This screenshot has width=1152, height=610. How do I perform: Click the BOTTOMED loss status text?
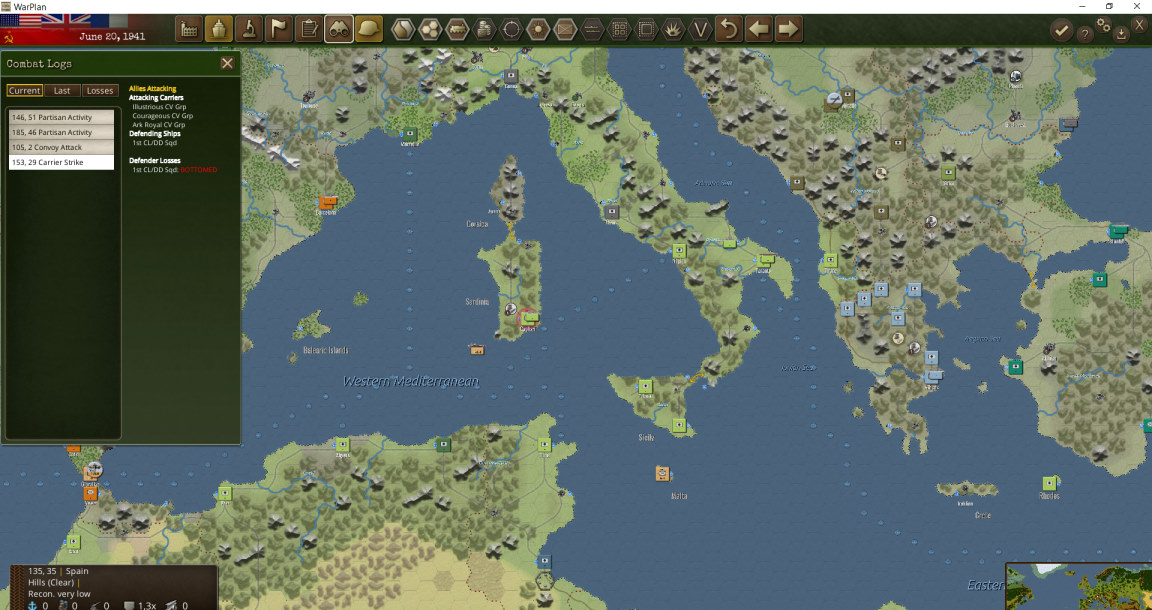click(198, 170)
